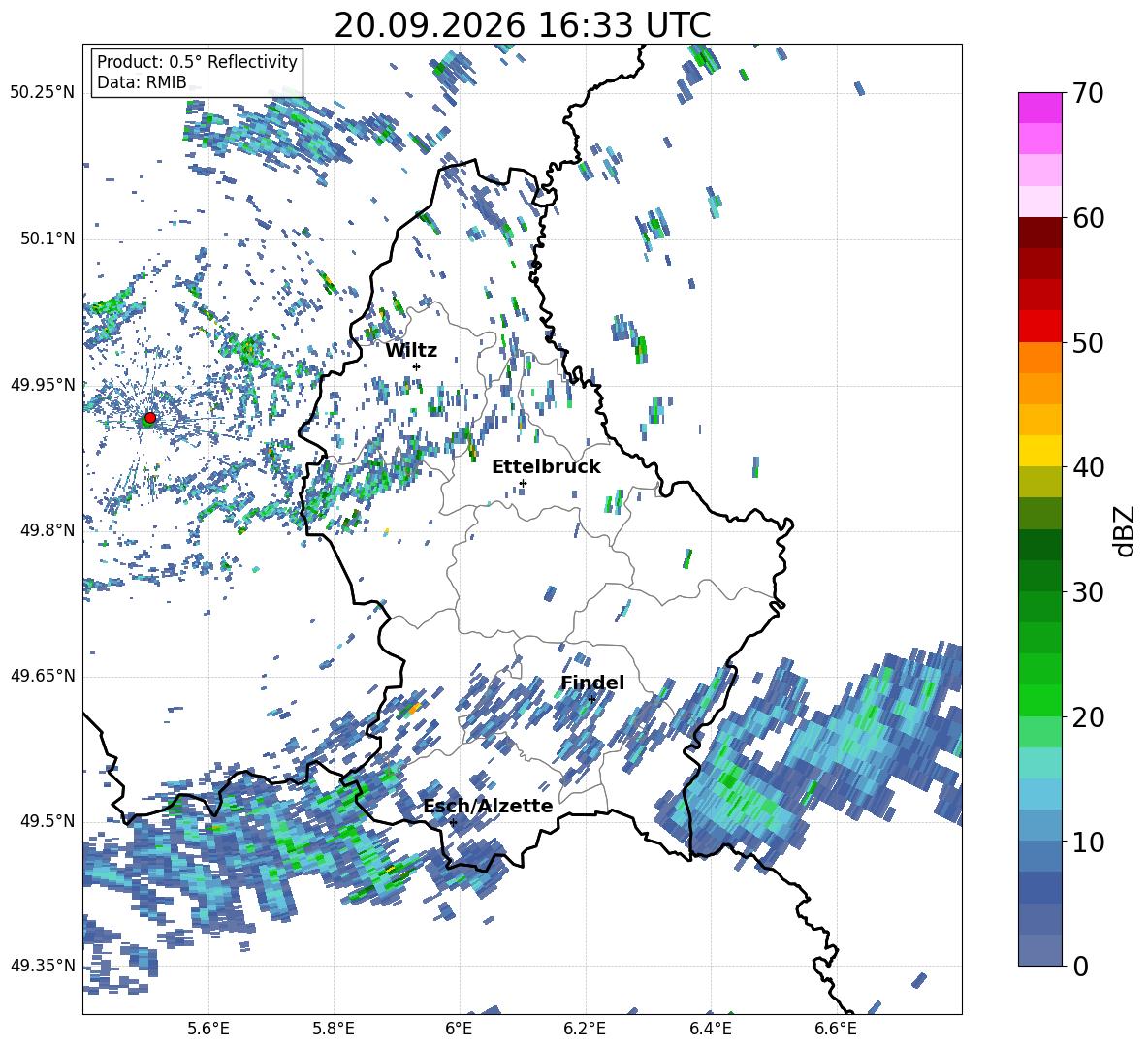Select the Findel city label
Screen dimensions: 1148x1048
(591, 683)
